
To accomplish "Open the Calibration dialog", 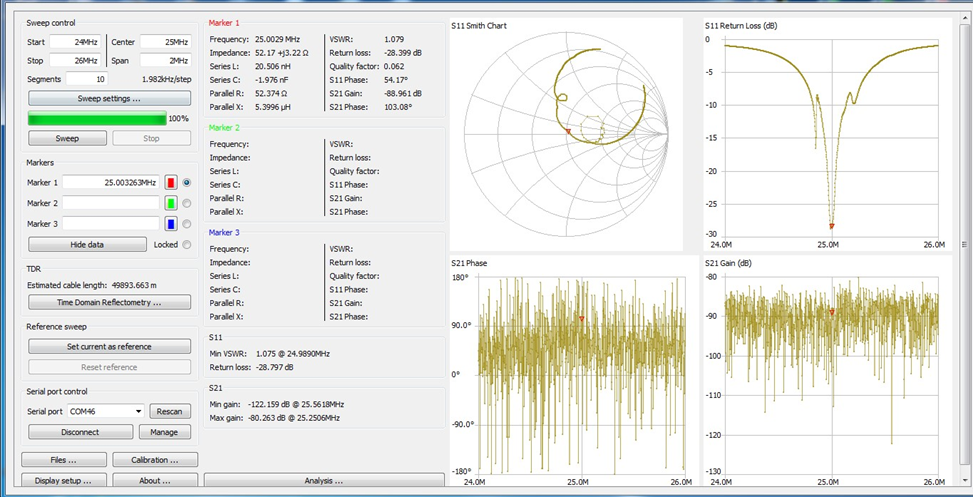I will pyautogui.click(x=153, y=460).
